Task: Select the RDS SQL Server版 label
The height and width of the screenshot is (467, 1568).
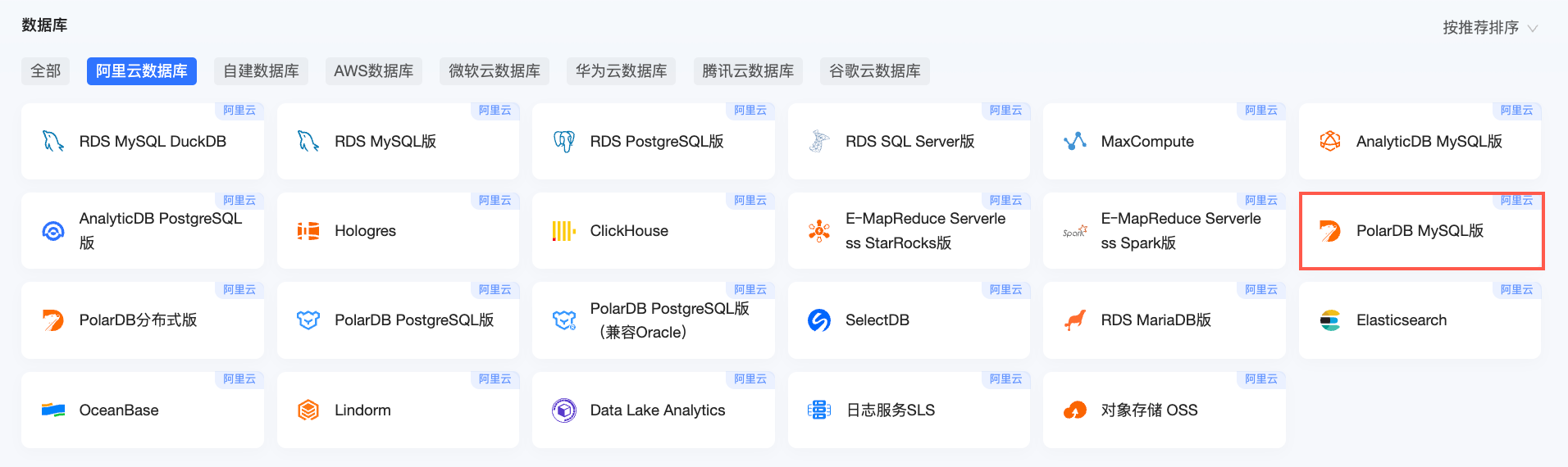Action: pos(910,142)
